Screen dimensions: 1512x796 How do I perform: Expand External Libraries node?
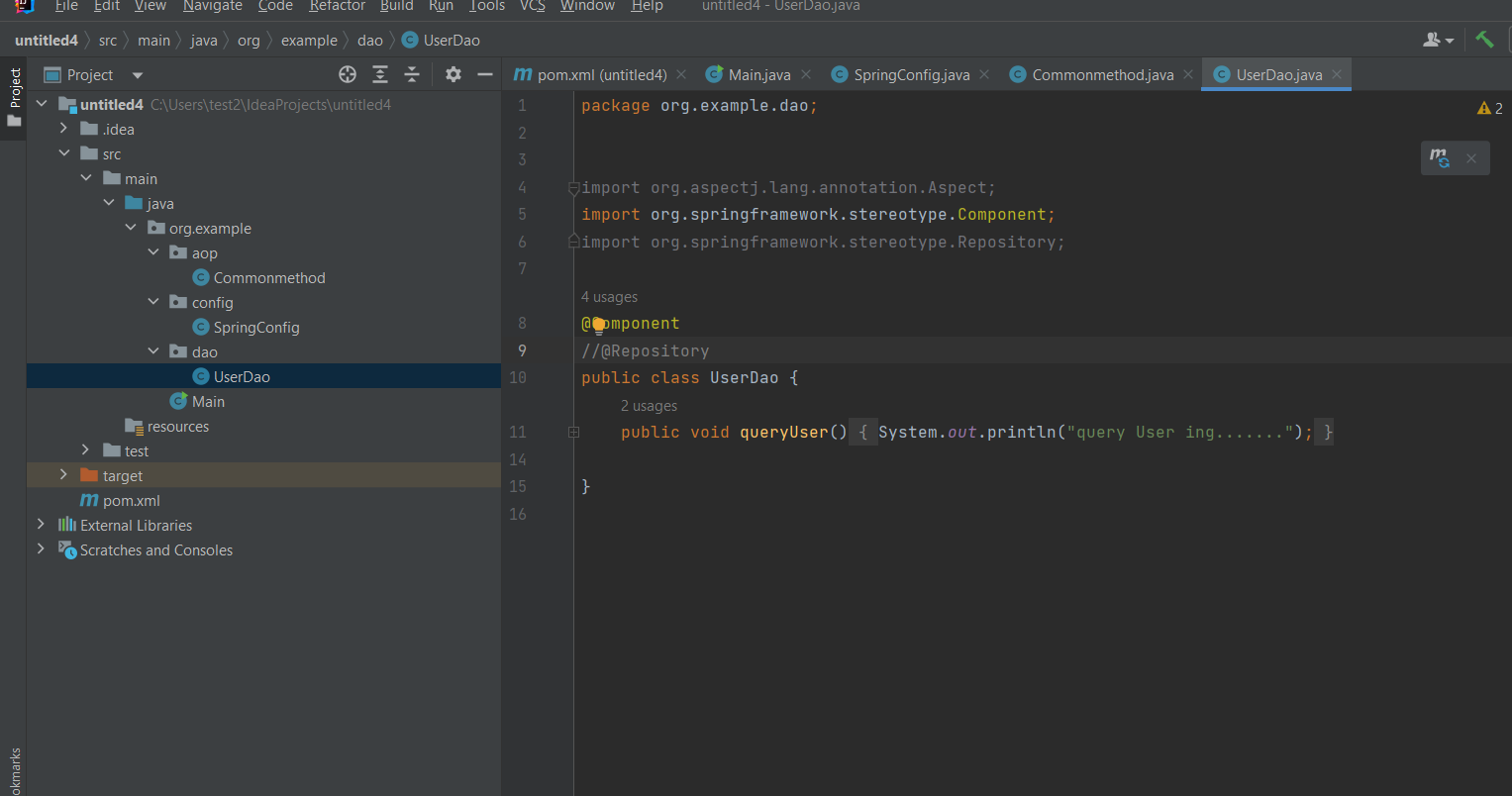41,525
